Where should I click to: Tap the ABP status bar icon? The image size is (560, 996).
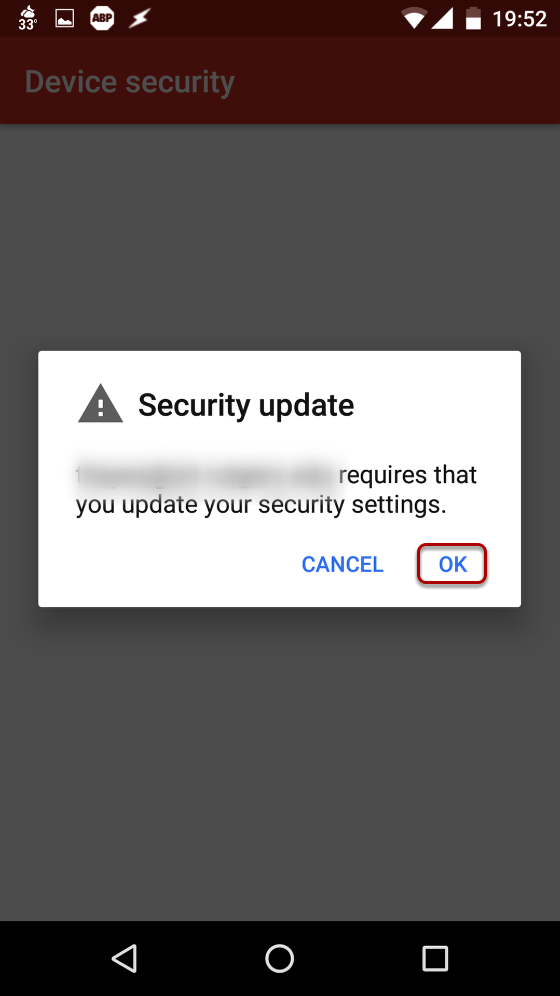click(x=102, y=18)
